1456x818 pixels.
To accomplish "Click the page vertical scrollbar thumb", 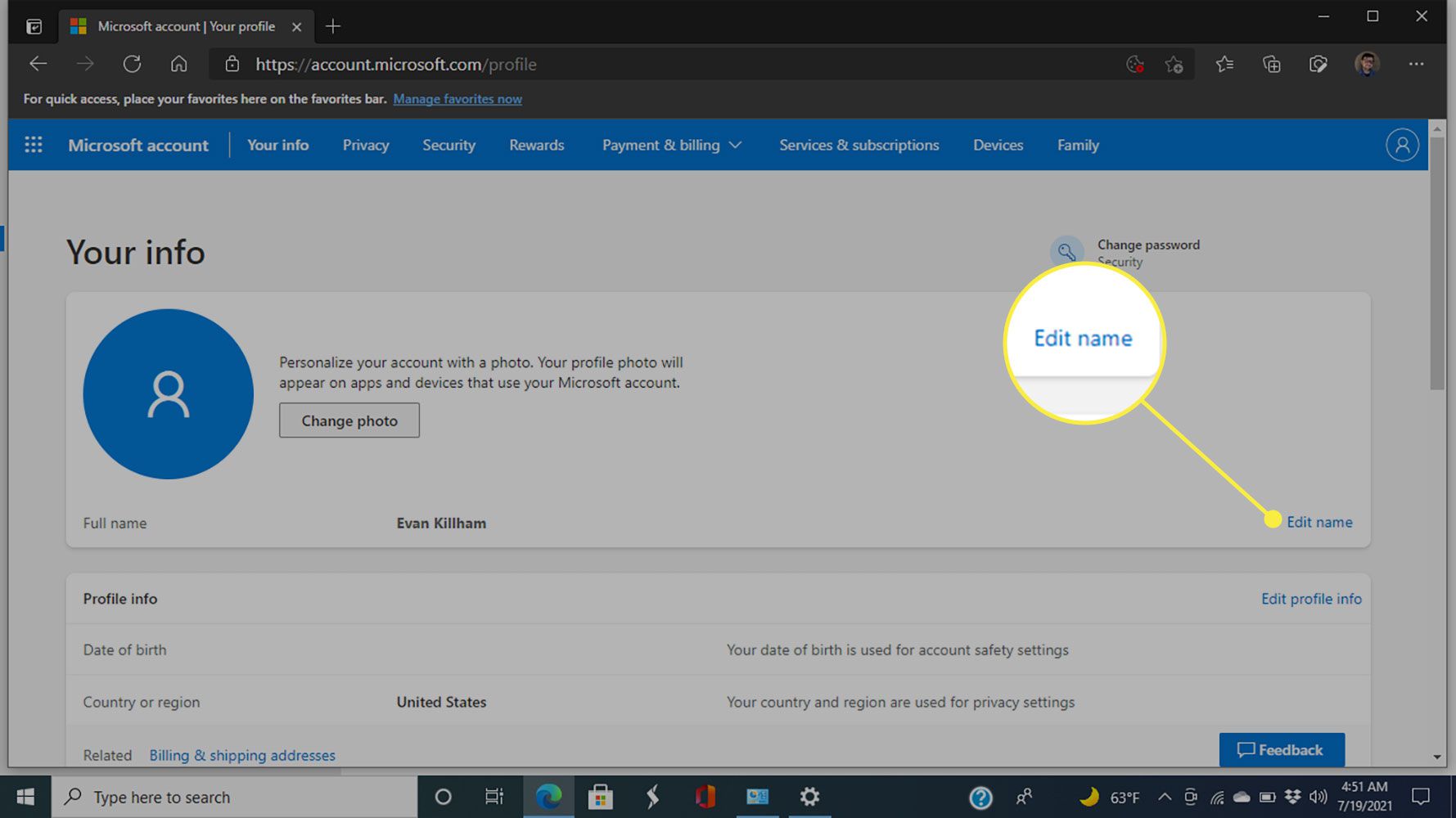I will [1437, 263].
